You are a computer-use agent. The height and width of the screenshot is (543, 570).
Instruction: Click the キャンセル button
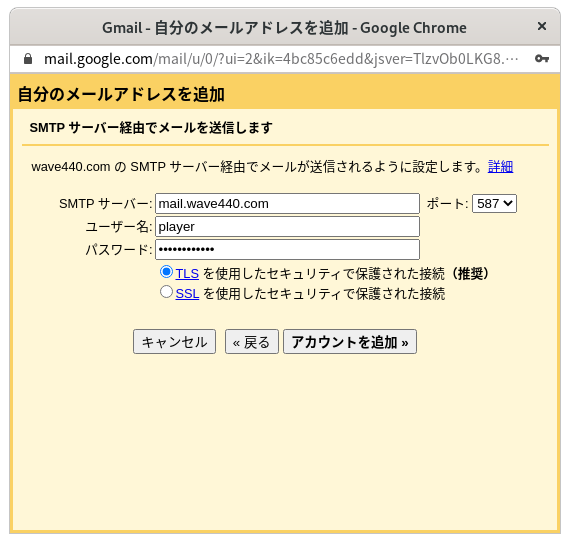click(x=174, y=342)
